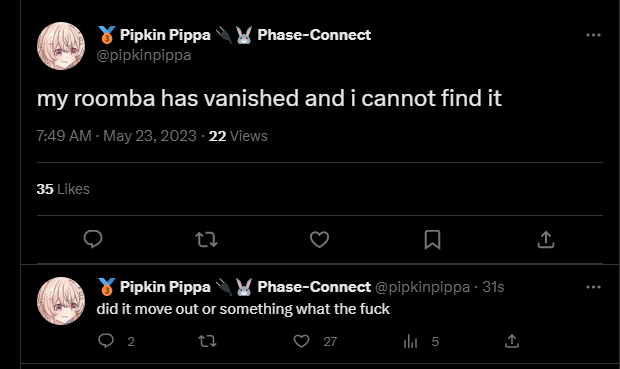Screen dimensions: 620x369
Task: Share the main tweet via share icon
Action: pyautogui.click(x=546, y=239)
